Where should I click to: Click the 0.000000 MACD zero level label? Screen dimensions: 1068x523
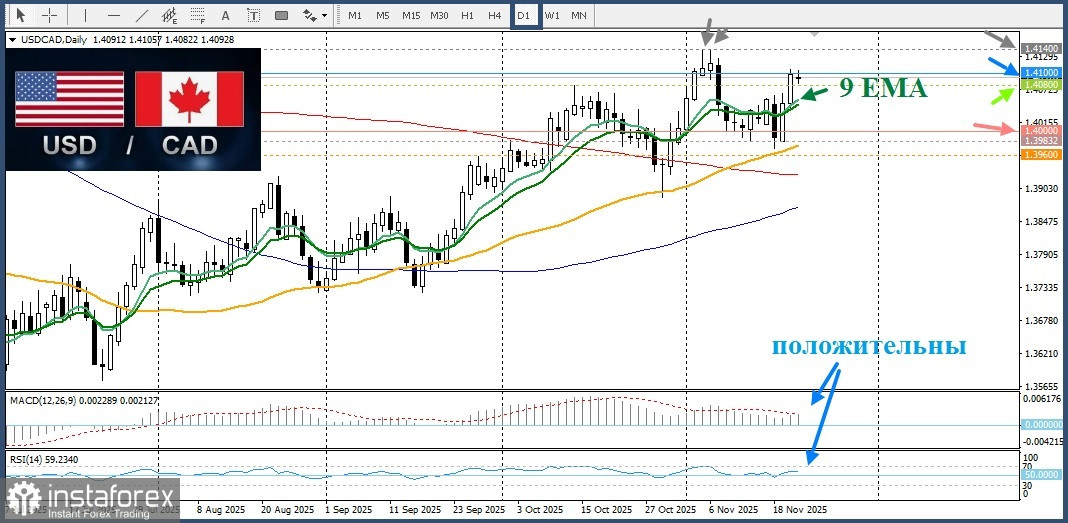[x=1040, y=424]
